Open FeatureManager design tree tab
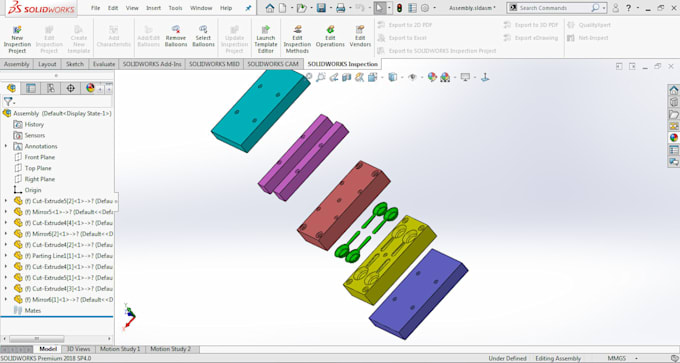Screen dimensions: 680x363 pyautogui.click(x=11, y=88)
